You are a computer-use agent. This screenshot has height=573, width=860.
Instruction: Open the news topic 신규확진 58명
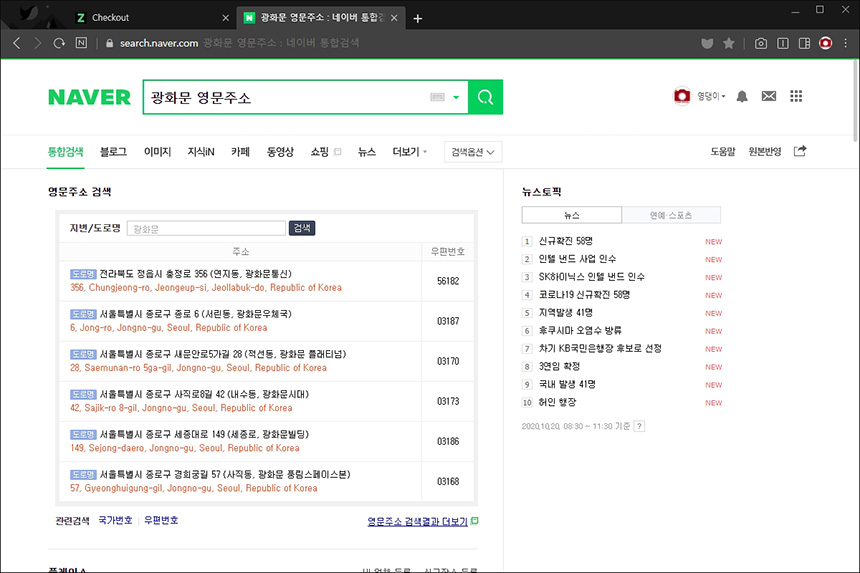point(565,241)
